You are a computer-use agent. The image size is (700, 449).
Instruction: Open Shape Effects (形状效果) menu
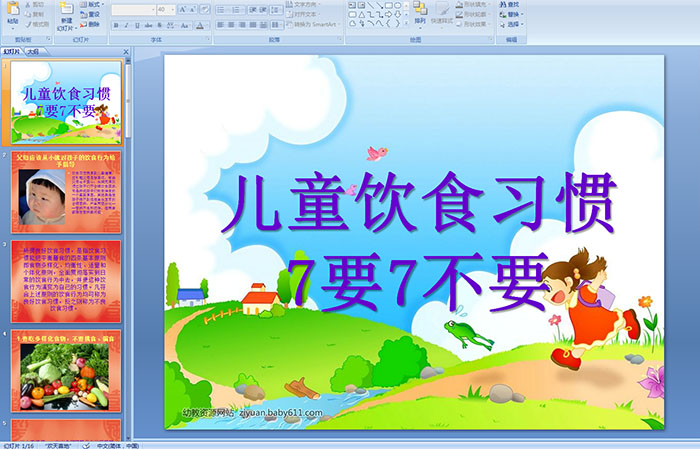click(473, 24)
